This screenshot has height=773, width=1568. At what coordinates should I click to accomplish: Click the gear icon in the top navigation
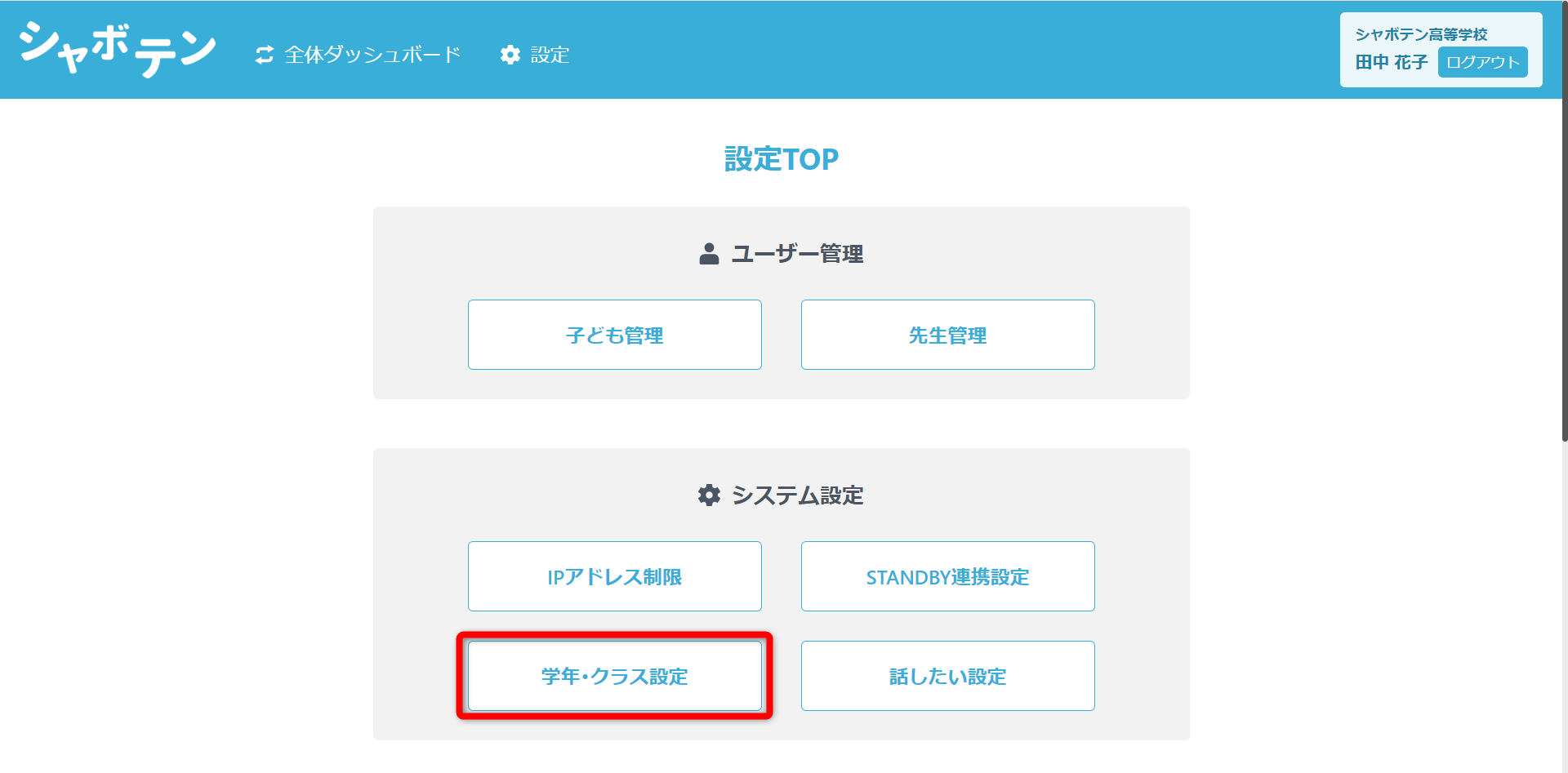click(x=510, y=55)
